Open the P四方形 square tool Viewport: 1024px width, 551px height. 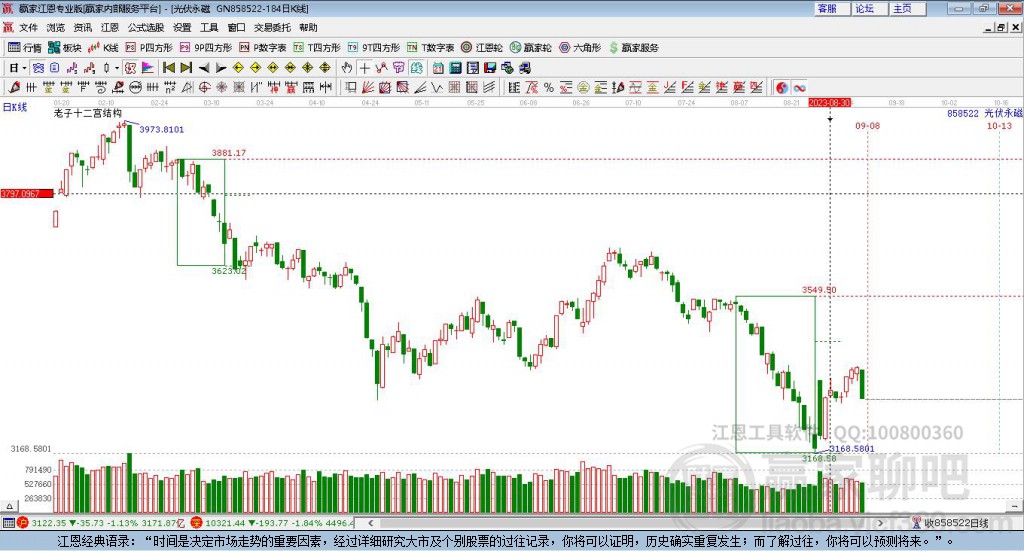pos(148,48)
